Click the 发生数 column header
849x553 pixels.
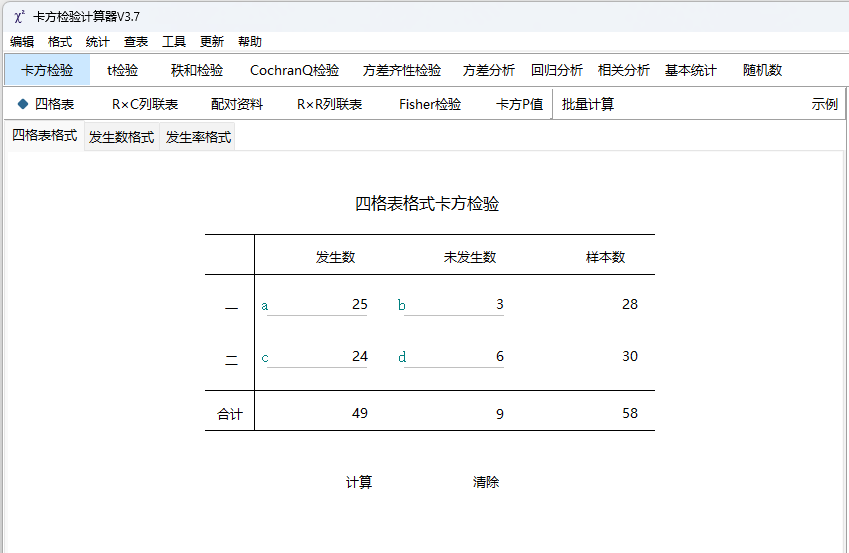(x=336, y=257)
